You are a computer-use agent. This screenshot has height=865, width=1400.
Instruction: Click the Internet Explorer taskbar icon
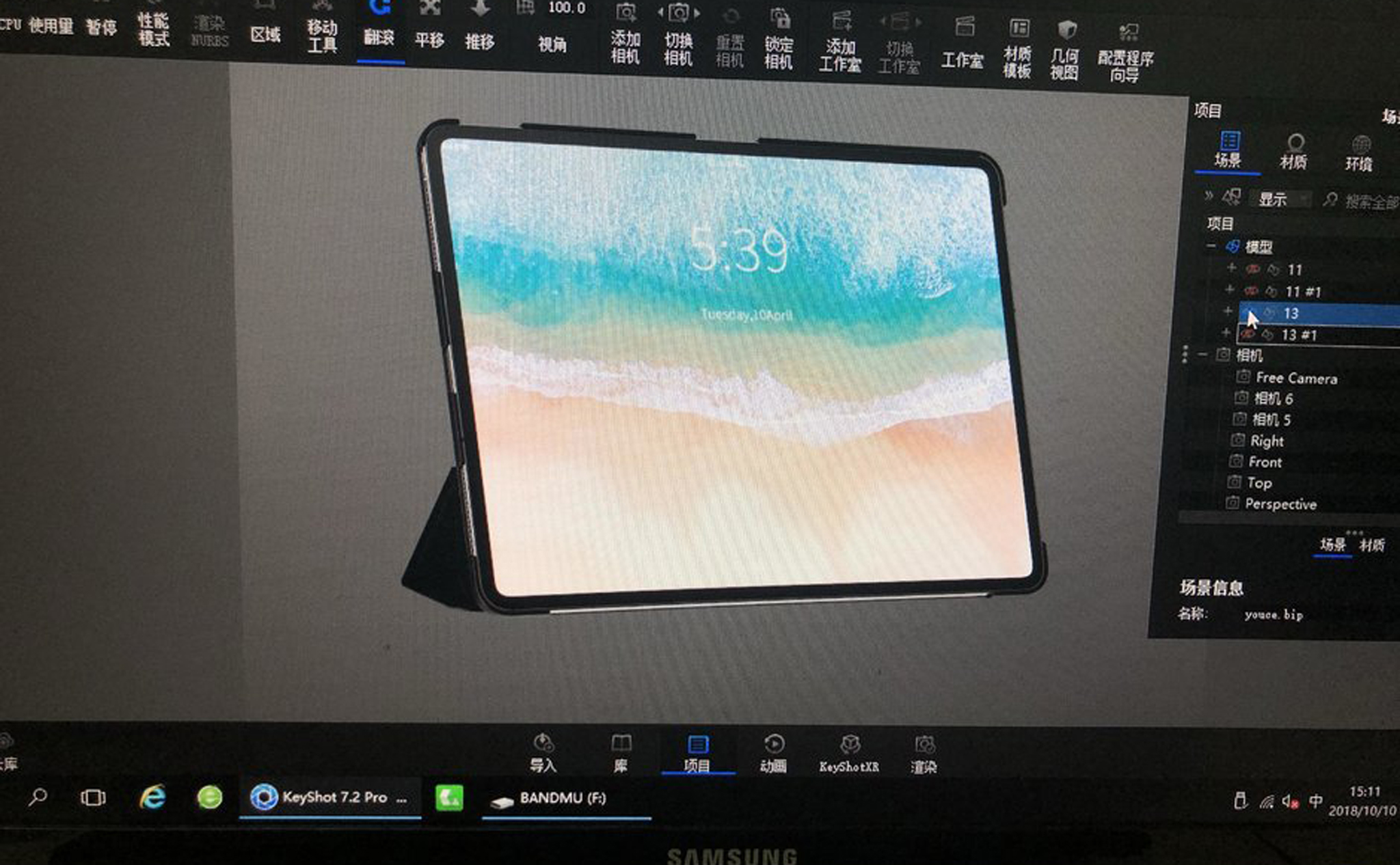152,797
